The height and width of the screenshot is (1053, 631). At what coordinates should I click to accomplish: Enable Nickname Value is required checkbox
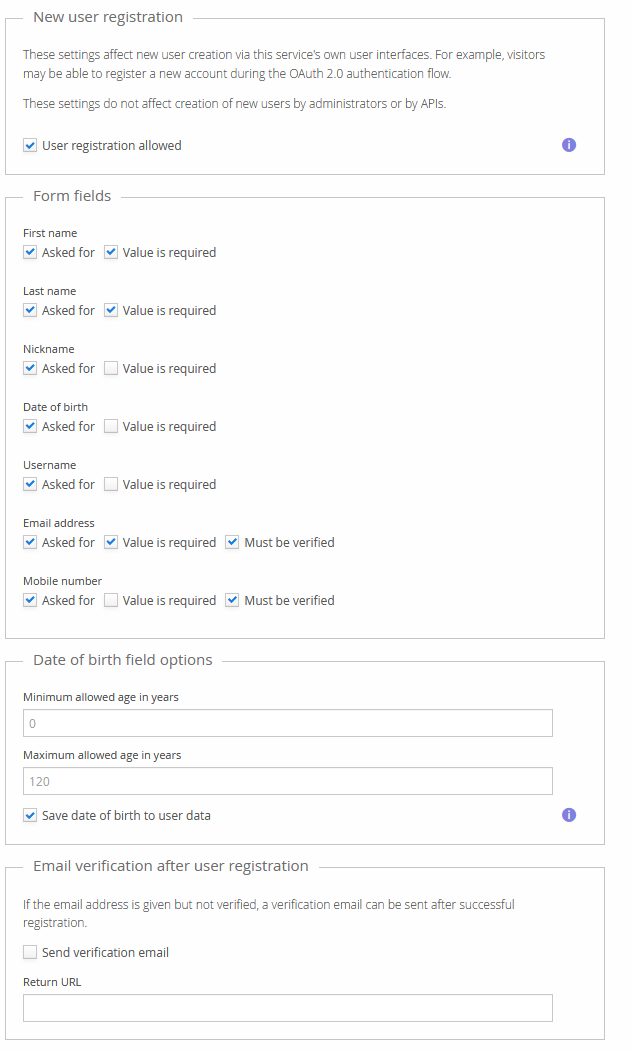click(x=111, y=368)
